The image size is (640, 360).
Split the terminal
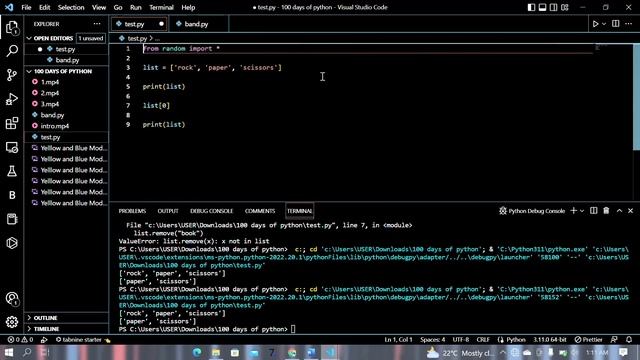(x=594, y=211)
